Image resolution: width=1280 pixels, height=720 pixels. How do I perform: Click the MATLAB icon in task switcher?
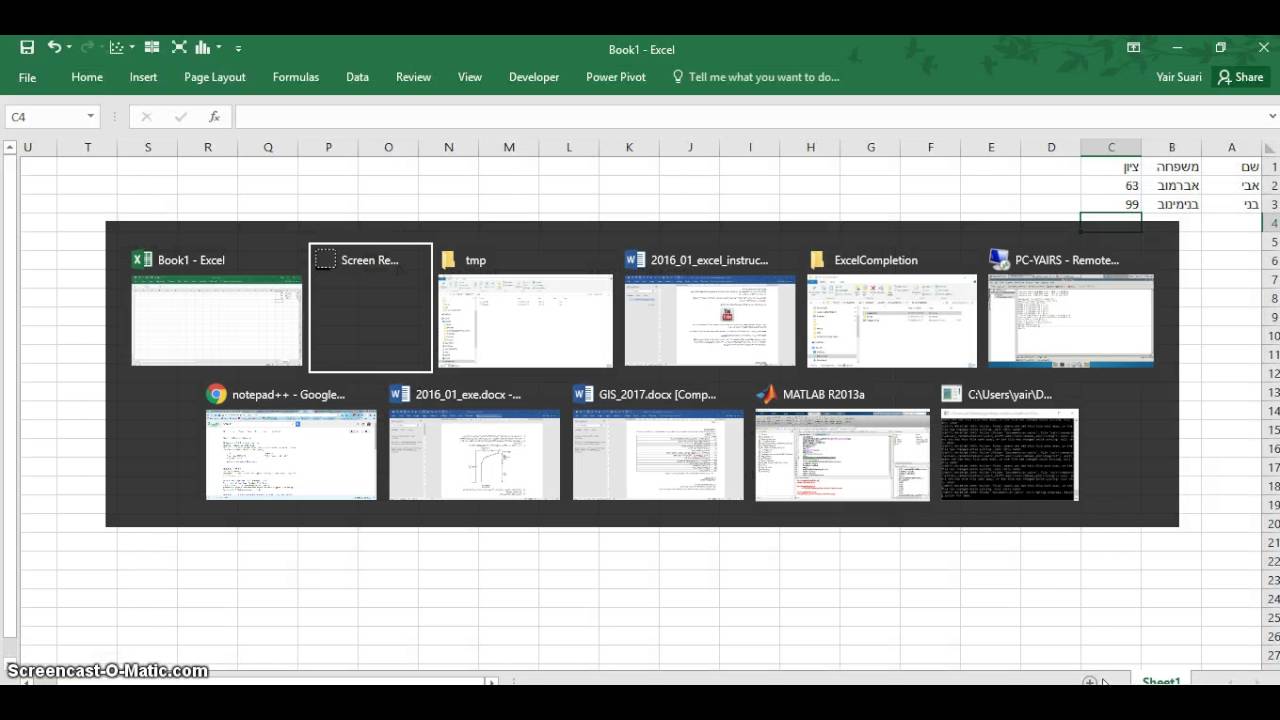766,394
